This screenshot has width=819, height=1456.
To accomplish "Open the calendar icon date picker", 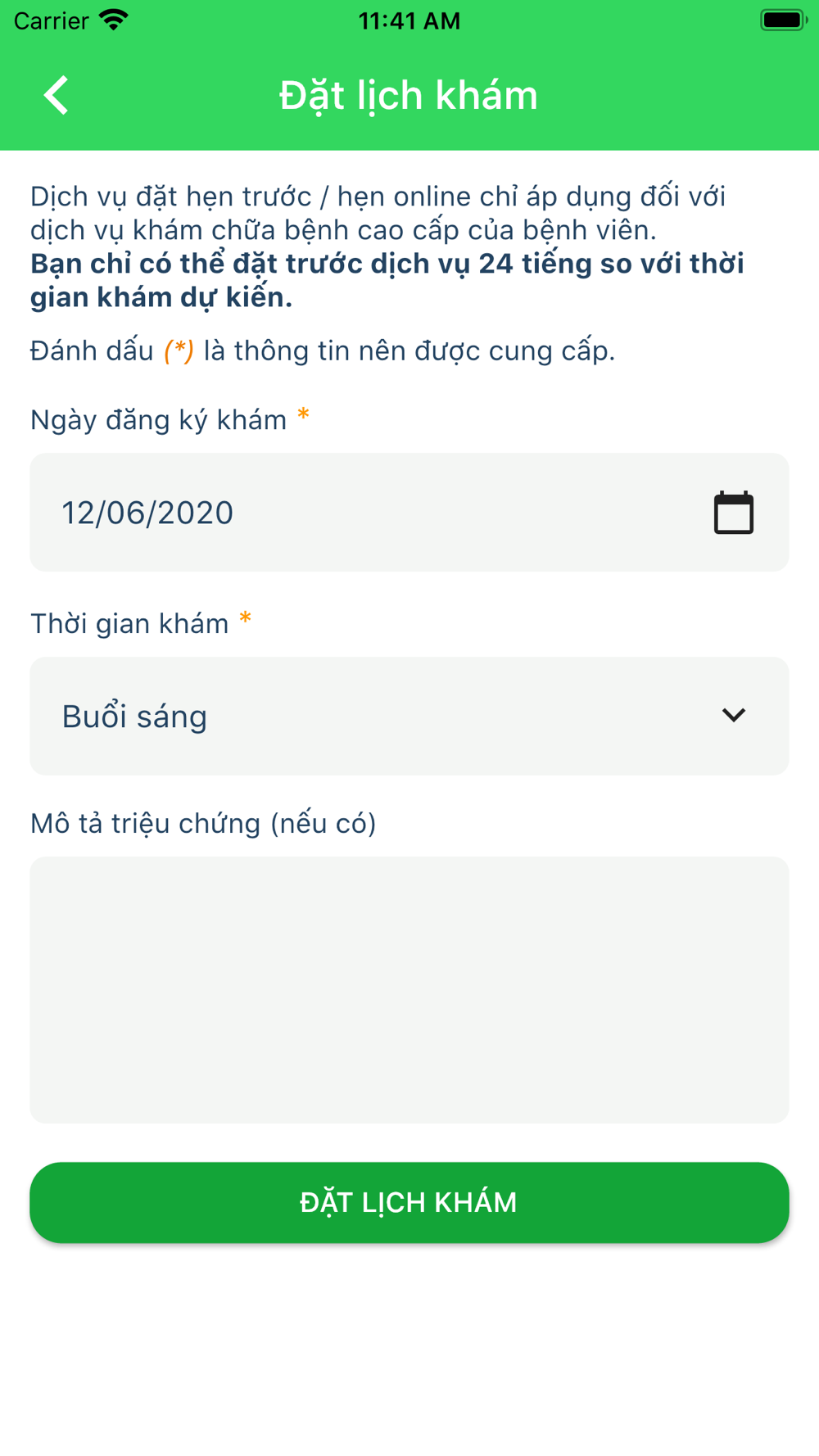I will (x=733, y=513).
